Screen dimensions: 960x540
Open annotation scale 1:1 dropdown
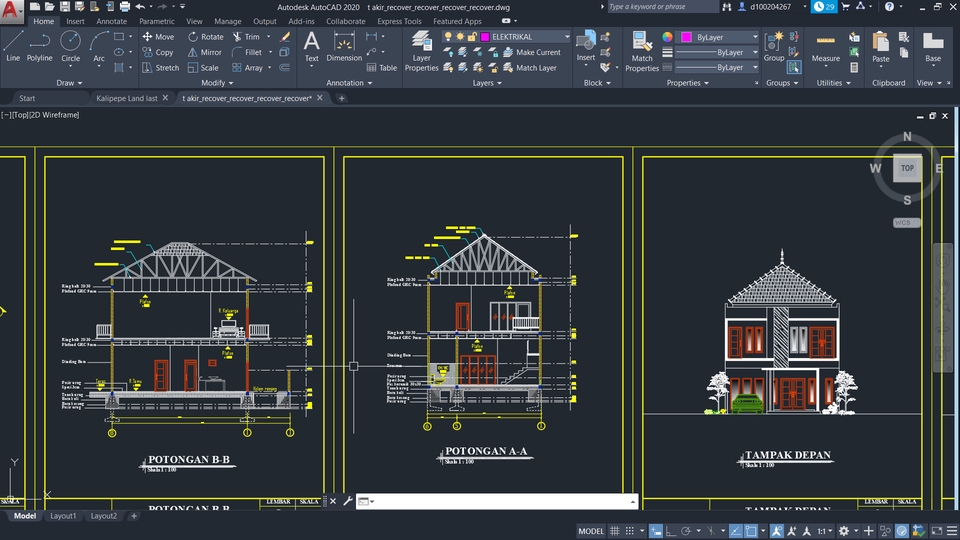[825, 531]
